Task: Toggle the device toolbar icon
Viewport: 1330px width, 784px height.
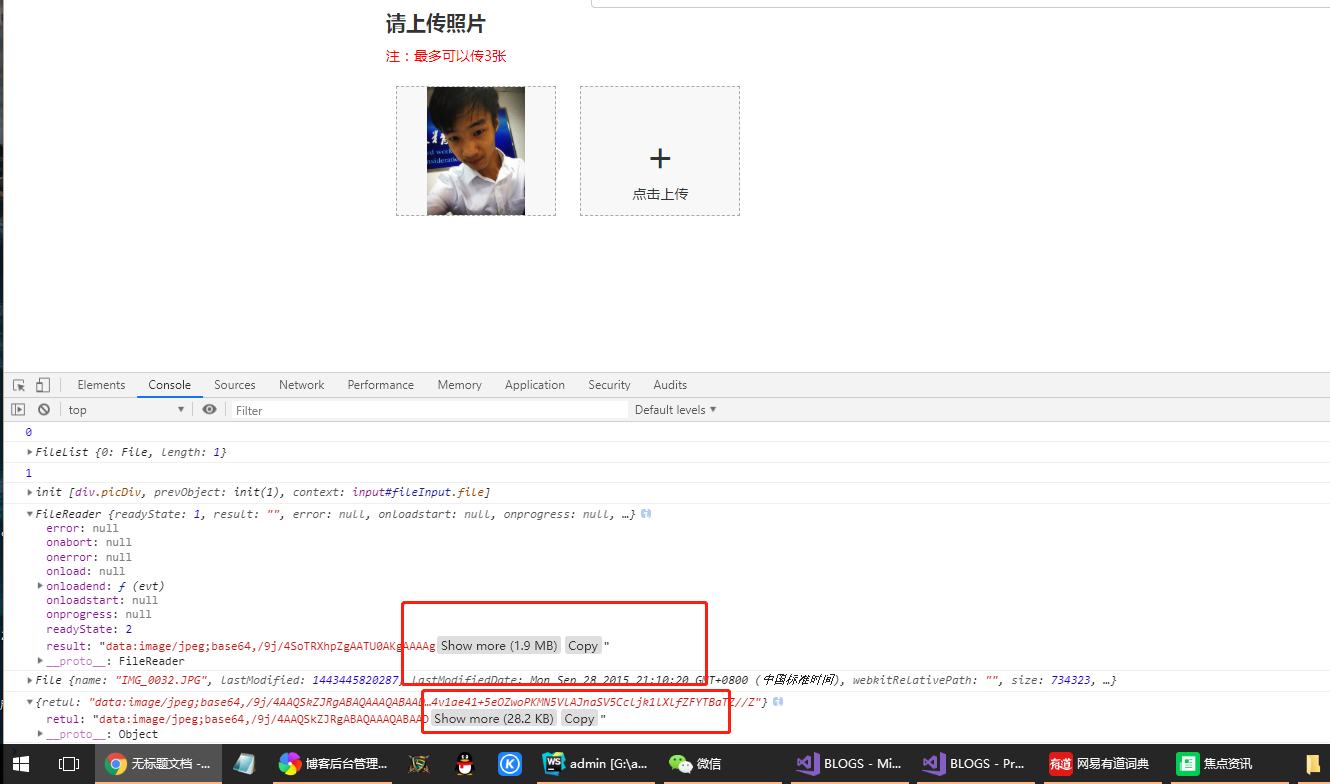Action: tap(43, 385)
